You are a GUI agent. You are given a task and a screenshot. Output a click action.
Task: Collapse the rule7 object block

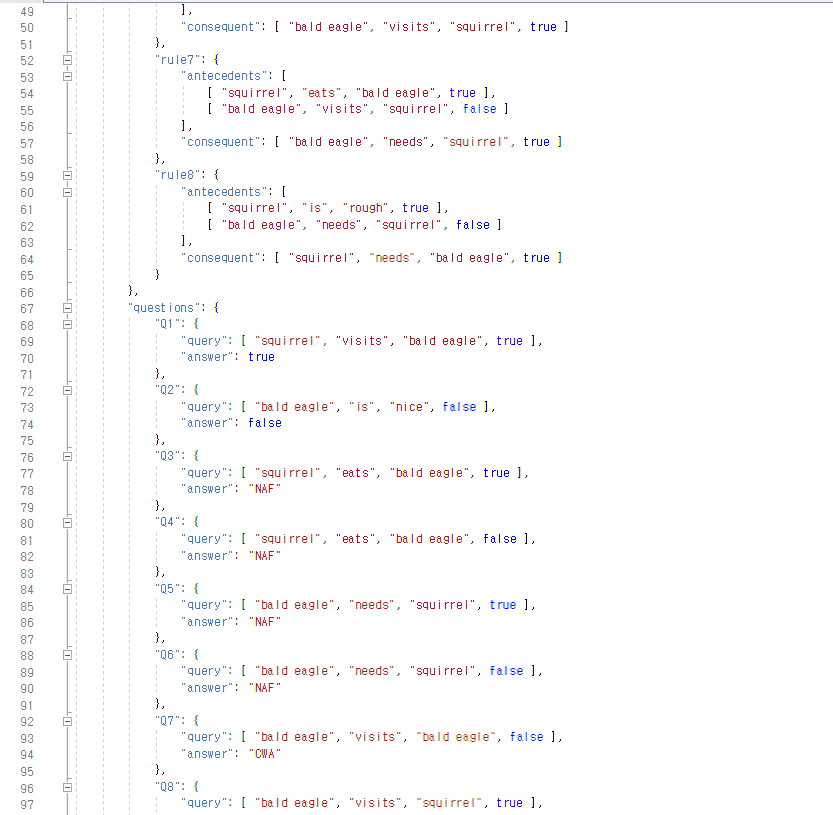66,59
